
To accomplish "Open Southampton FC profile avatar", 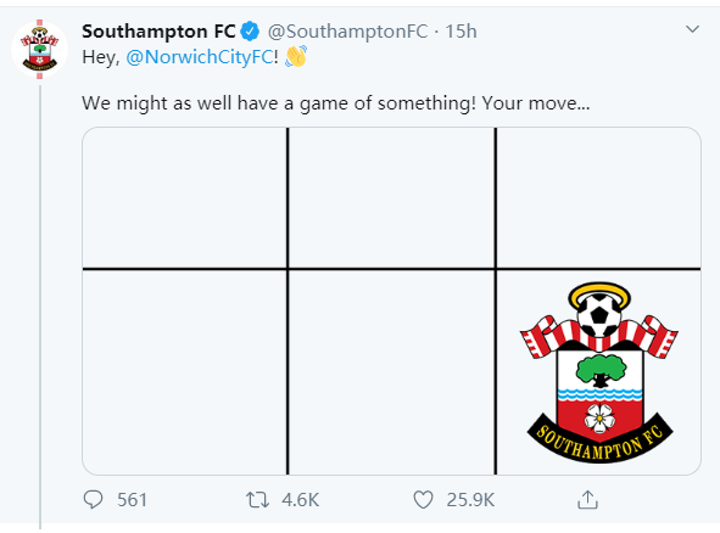I will (x=39, y=47).
